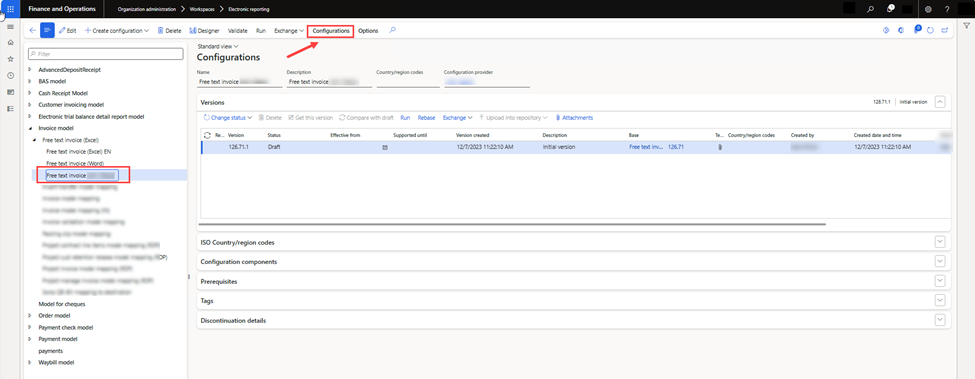Image resolution: width=975 pixels, height=379 pixels.
Task: Open Favorites star icon in sidebar
Action: pos(10,59)
